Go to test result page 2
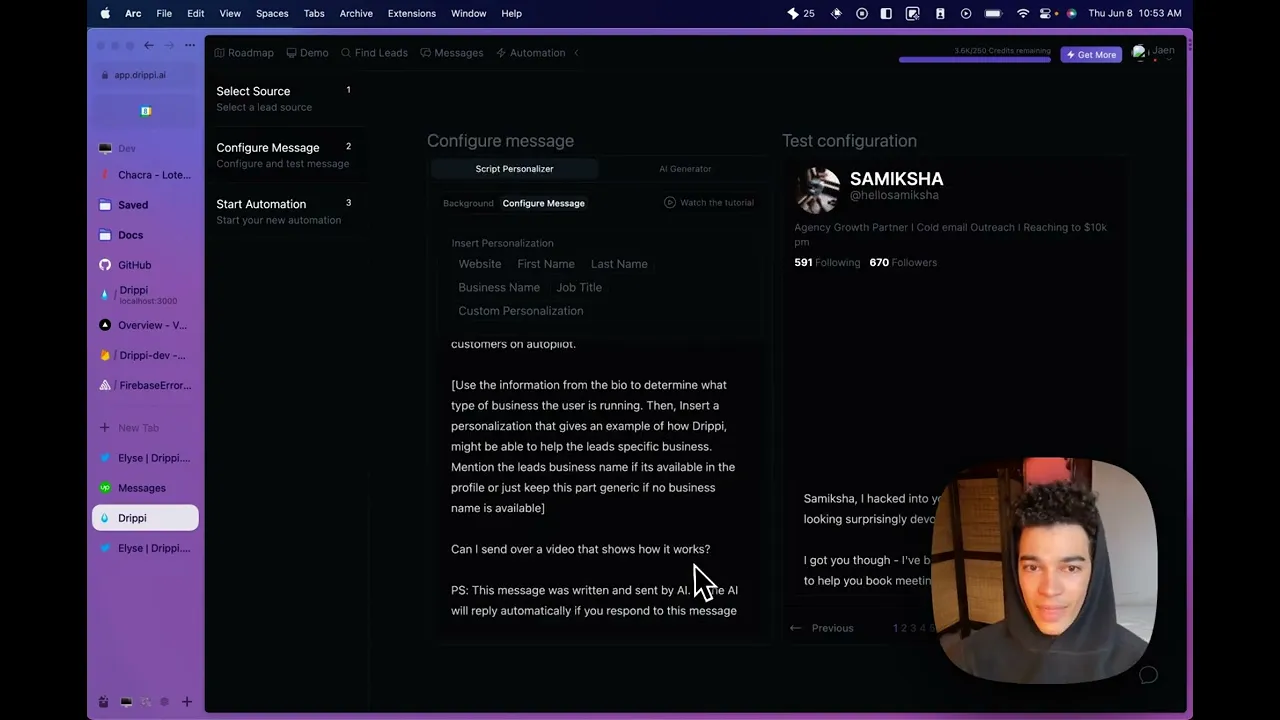 tap(904, 628)
